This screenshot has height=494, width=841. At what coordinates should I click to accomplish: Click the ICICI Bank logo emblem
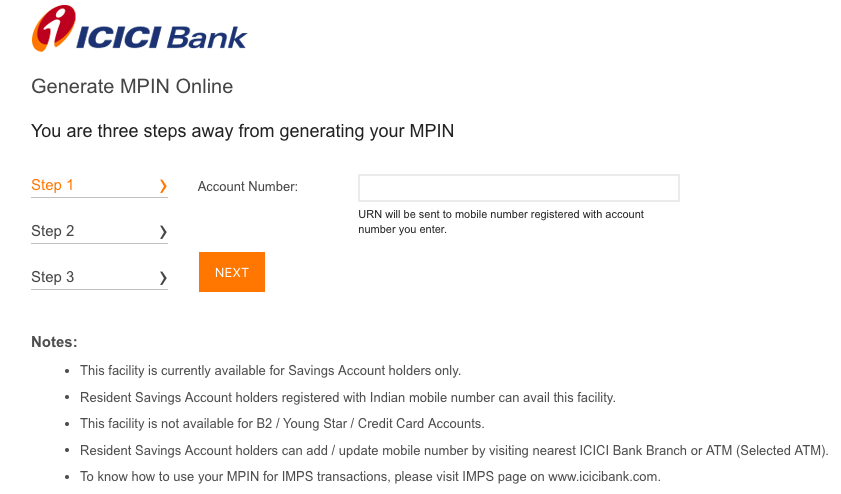pos(53,28)
